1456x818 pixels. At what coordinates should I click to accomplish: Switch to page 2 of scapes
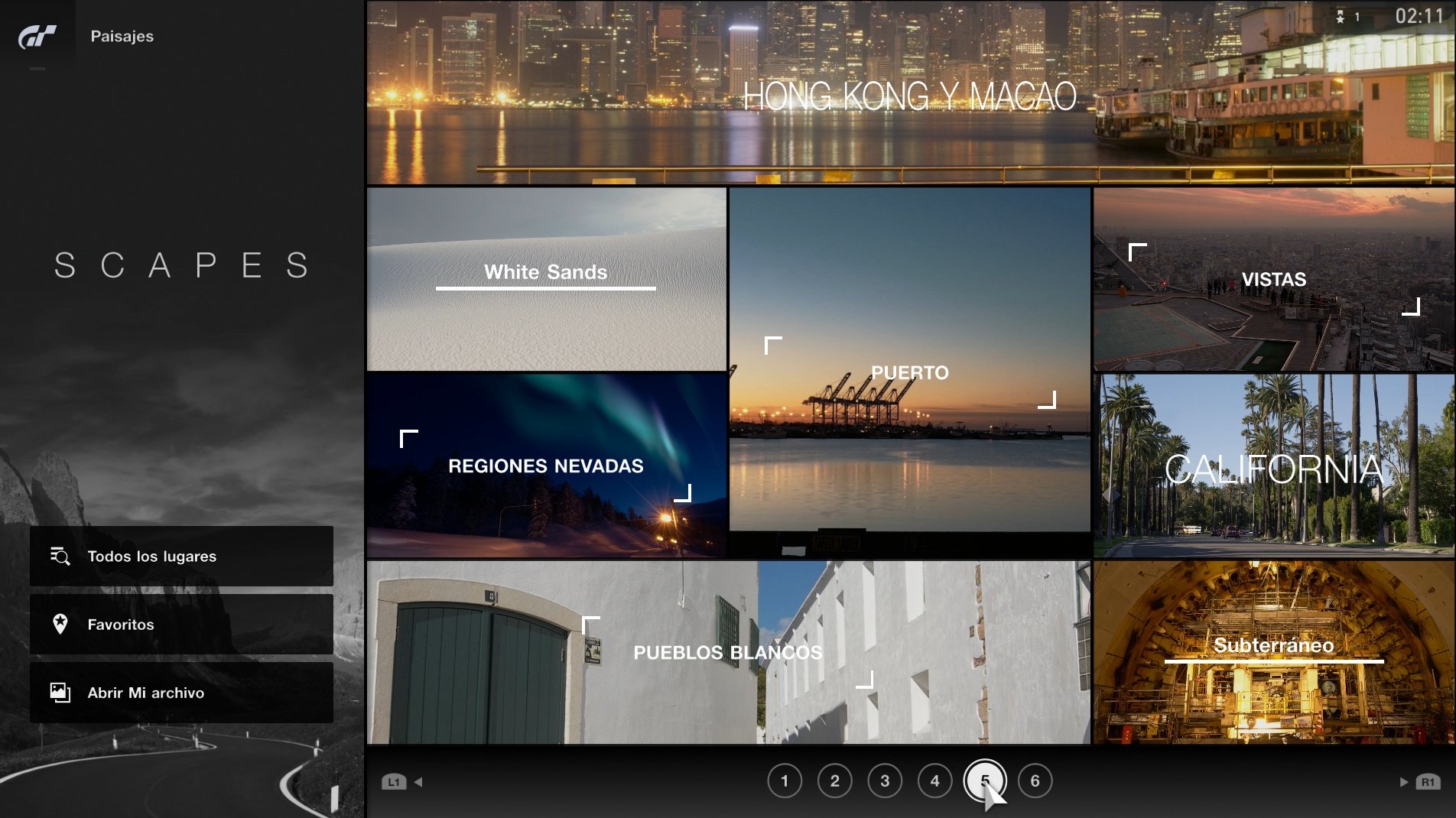point(834,781)
